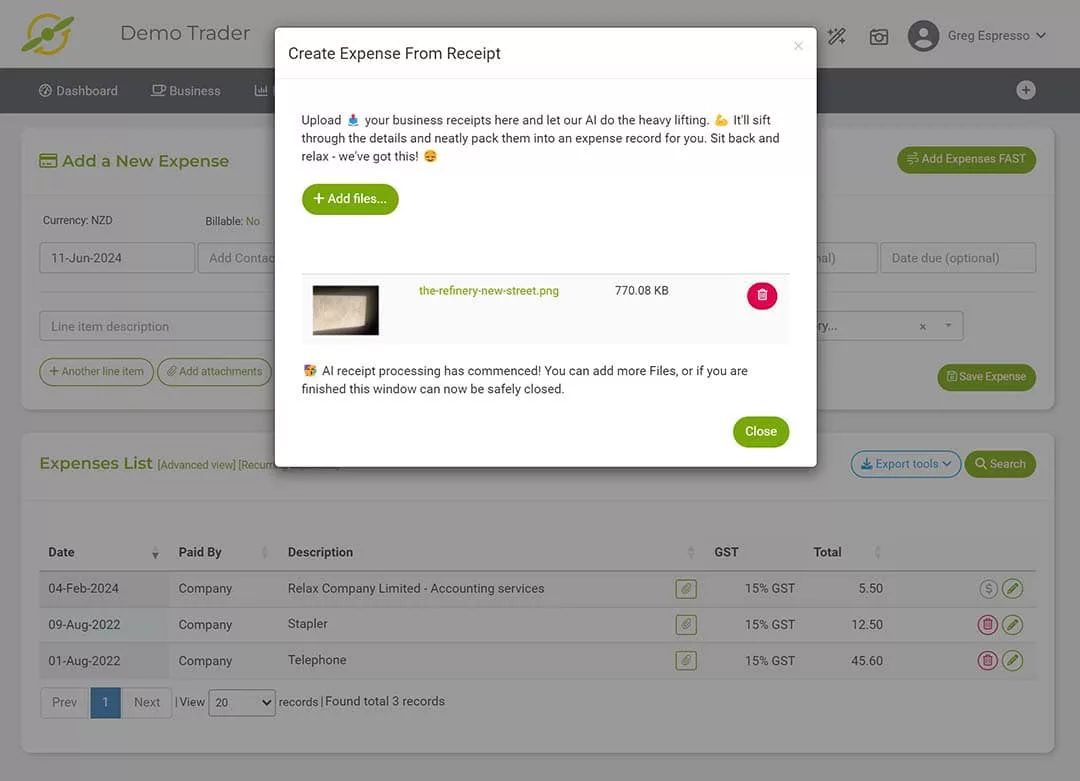Open attachment icon for Telephone row
Screen dimensions: 1080x781
coord(686,660)
